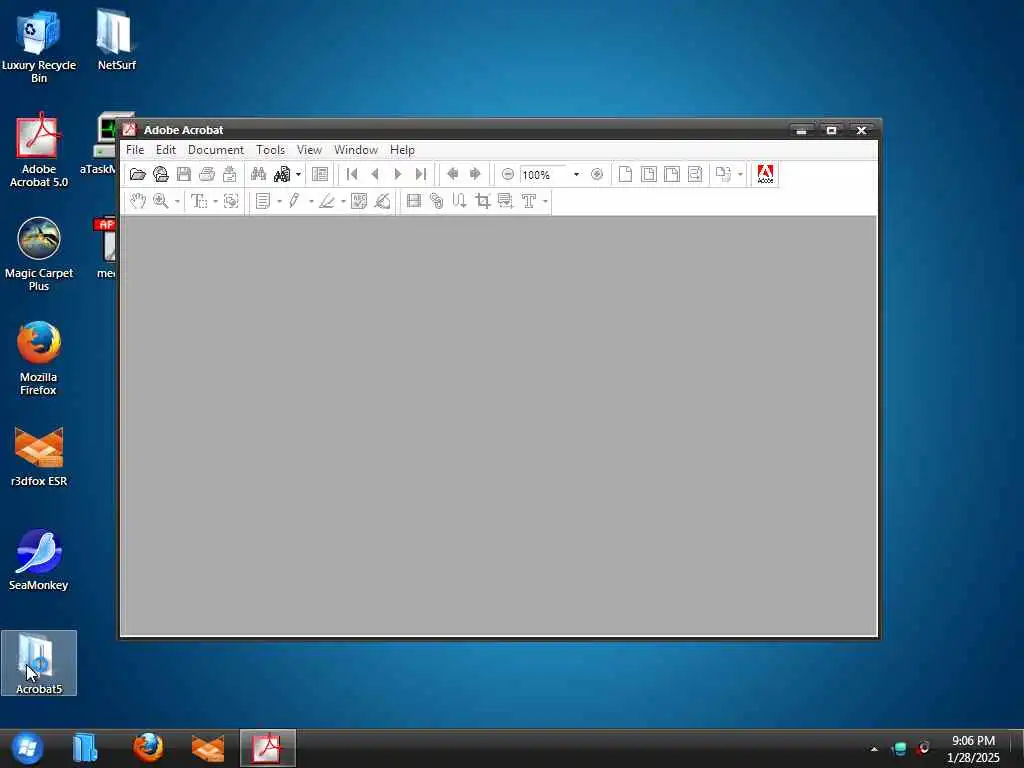
Task: Click Go to Previous View arrow
Action: point(453,174)
